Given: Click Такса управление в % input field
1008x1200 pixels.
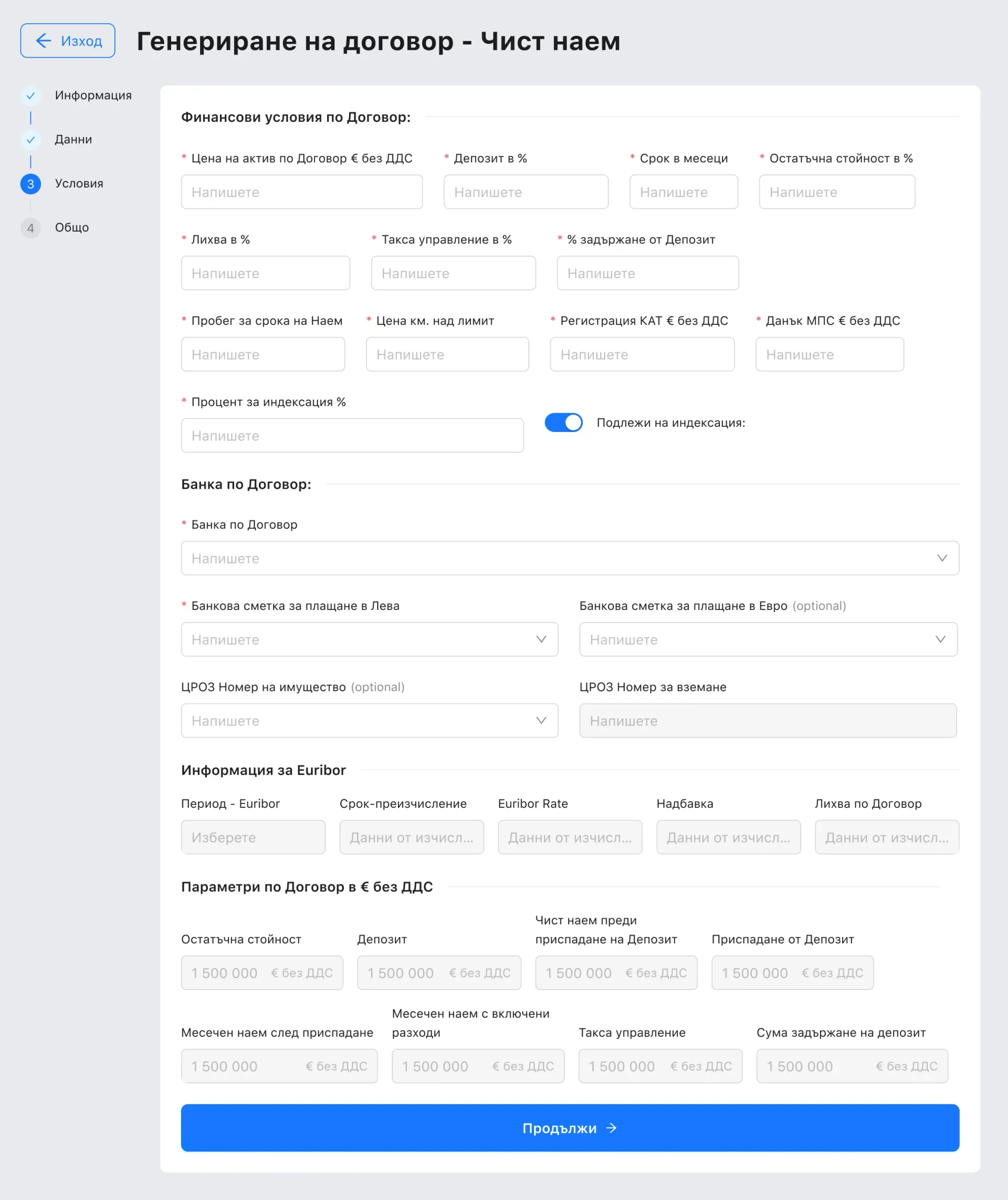Looking at the screenshot, I should click(453, 272).
